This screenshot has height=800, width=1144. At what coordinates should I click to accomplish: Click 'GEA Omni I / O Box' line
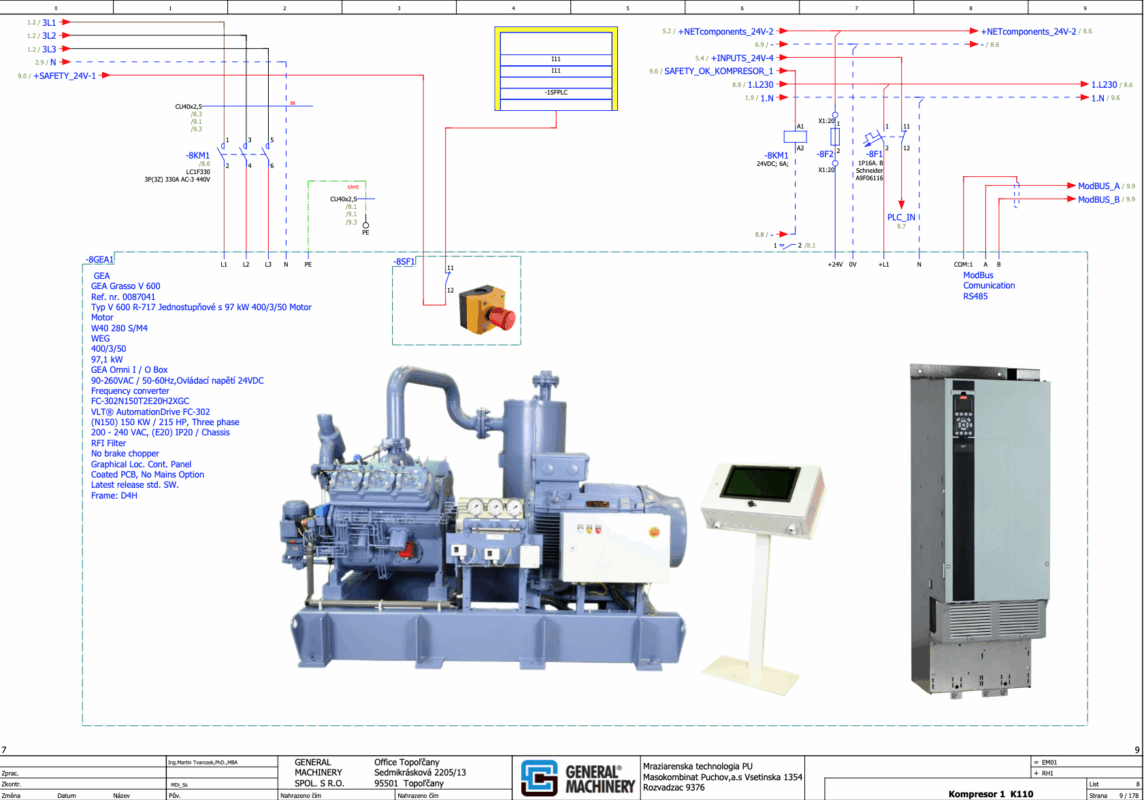tap(129, 370)
